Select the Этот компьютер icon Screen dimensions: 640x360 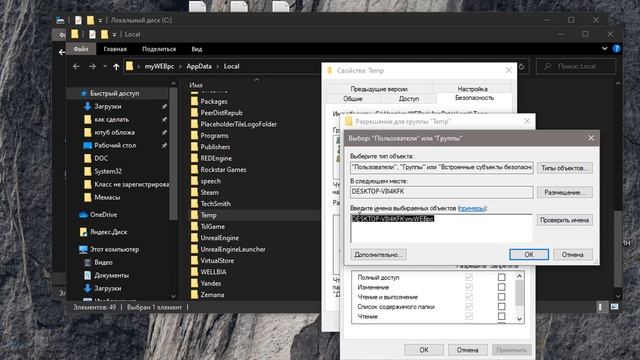coord(83,249)
